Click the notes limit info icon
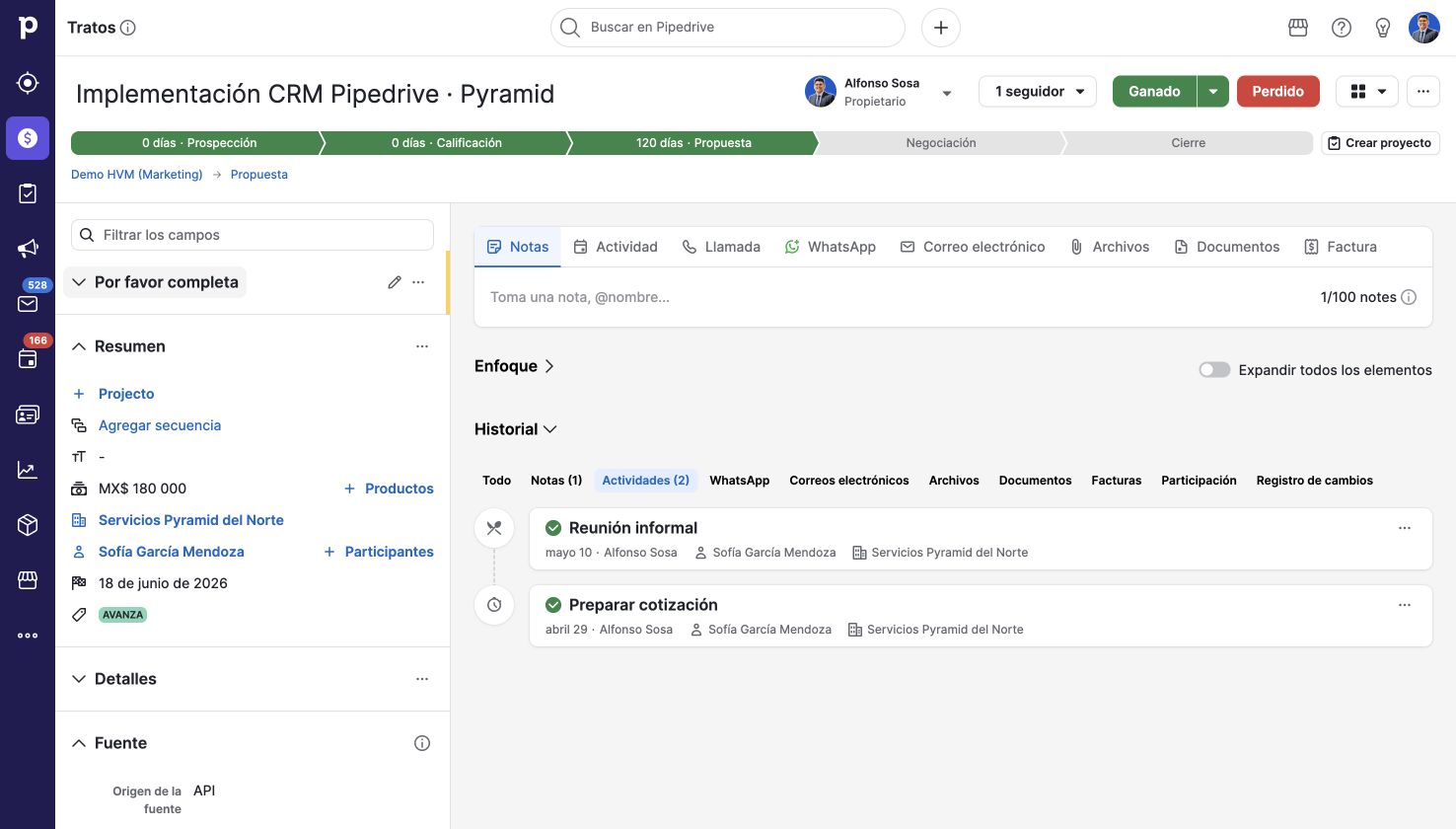Screen dimensions: 1456x829 pyautogui.click(x=1409, y=297)
